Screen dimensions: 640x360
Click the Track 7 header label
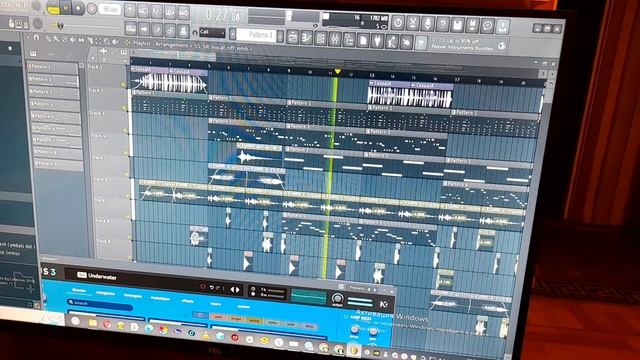pos(101,200)
